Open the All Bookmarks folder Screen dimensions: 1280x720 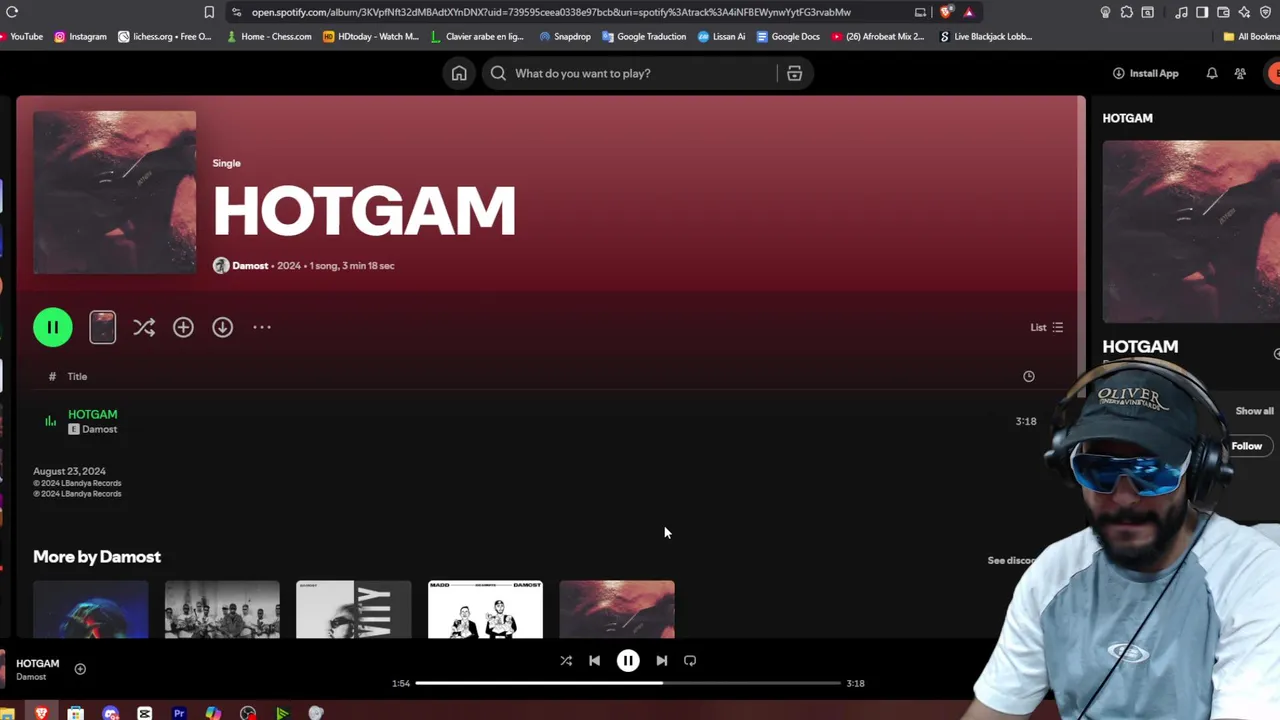point(1251,36)
